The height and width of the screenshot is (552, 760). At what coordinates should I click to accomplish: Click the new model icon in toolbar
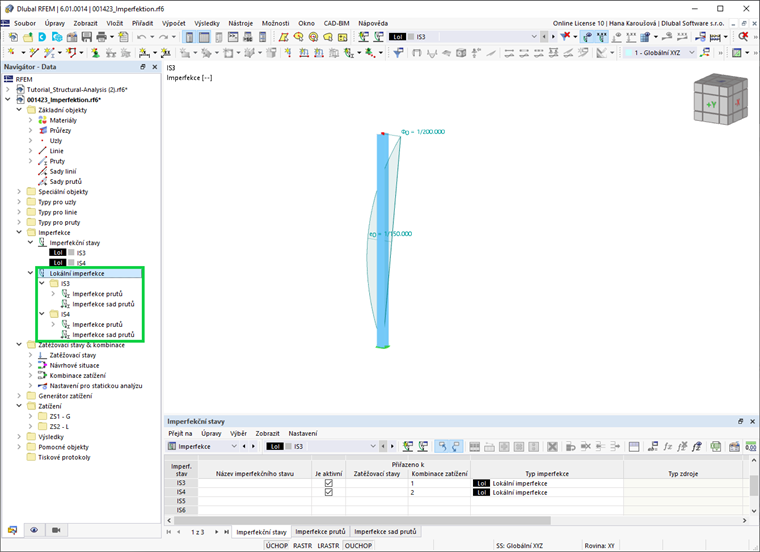coord(13,37)
